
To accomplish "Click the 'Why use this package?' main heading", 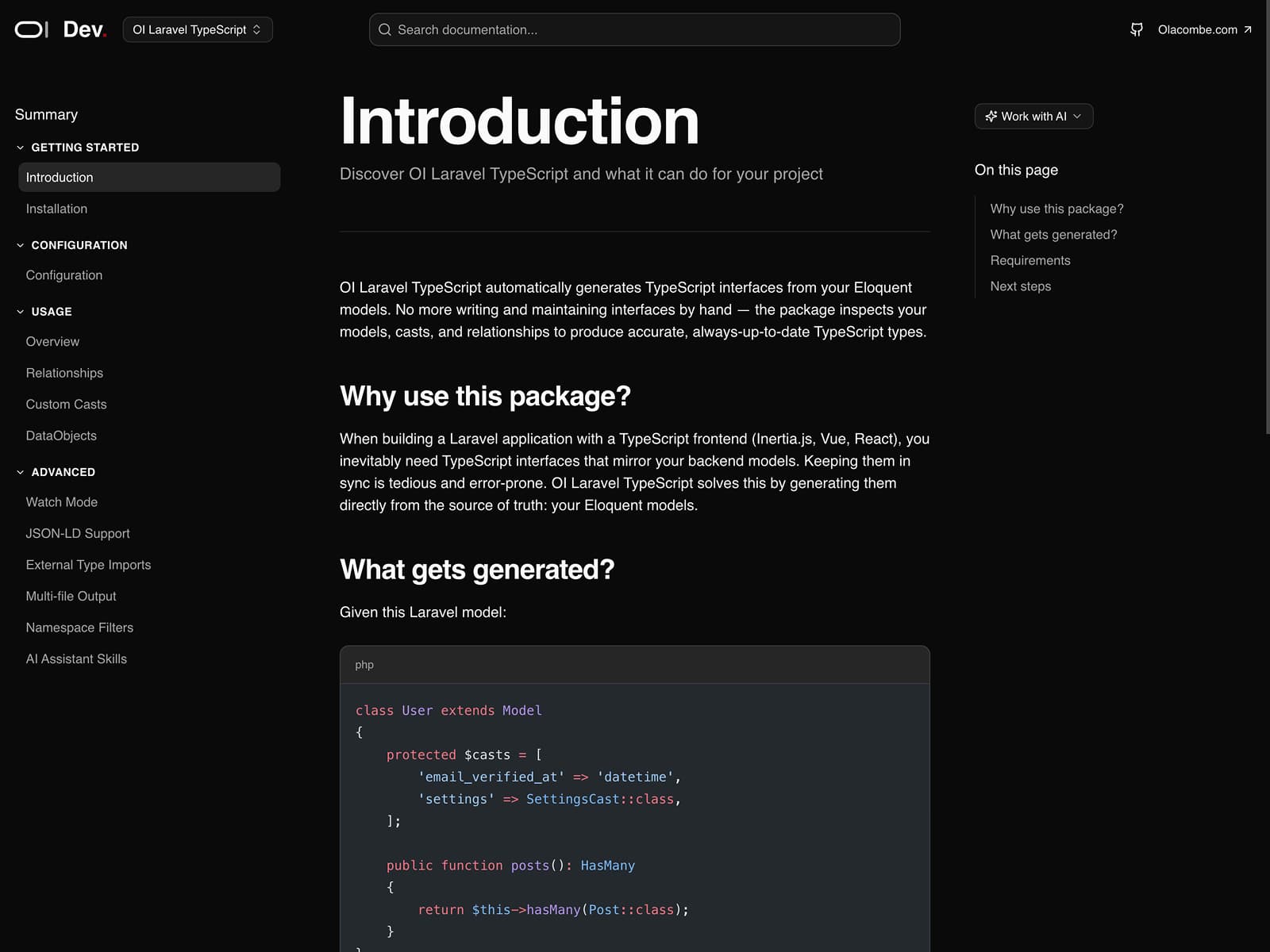I will pos(485,396).
